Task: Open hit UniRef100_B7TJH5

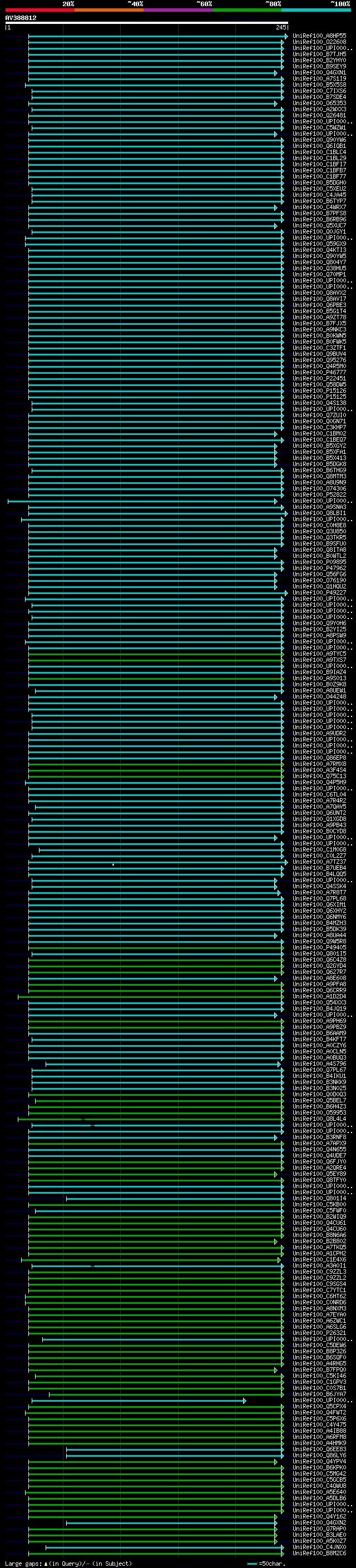Action: pyautogui.click(x=319, y=54)
